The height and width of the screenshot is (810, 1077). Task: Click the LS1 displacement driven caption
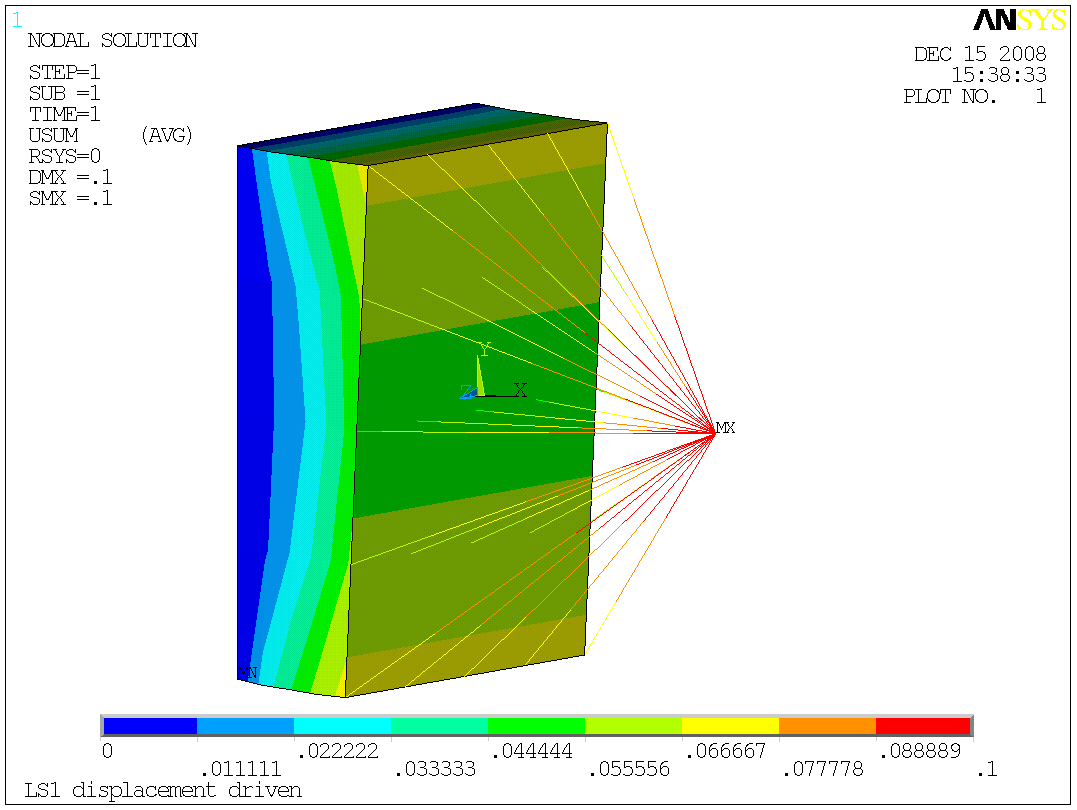tap(163, 790)
